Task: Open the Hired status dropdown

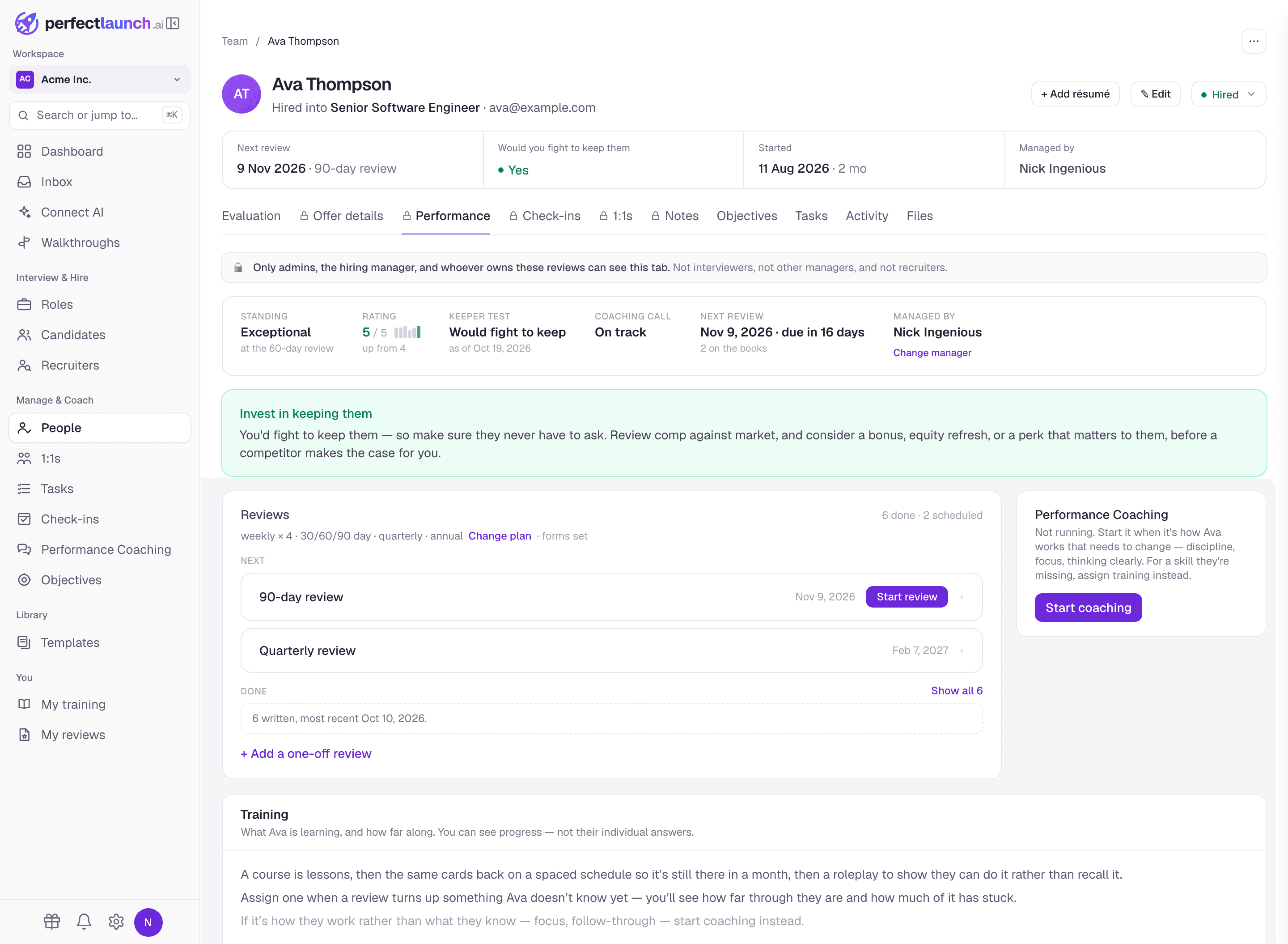Action: [x=1229, y=94]
